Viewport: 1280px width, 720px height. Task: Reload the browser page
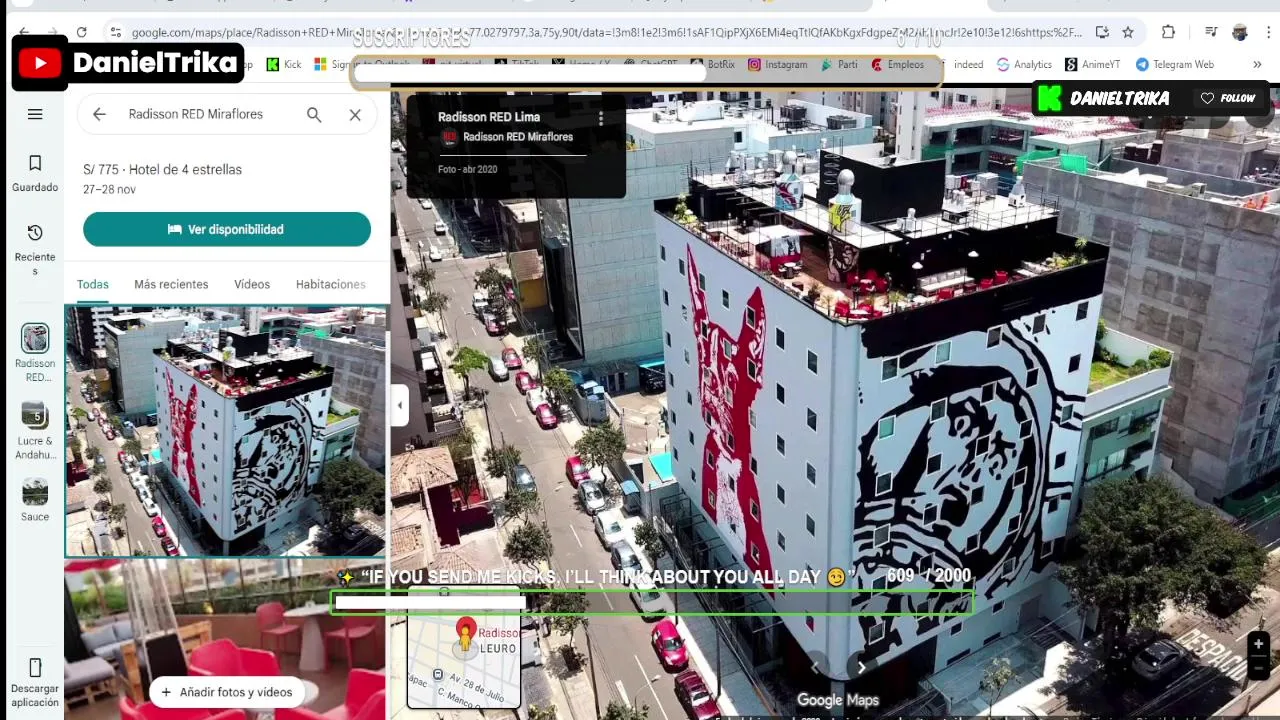[82, 32]
